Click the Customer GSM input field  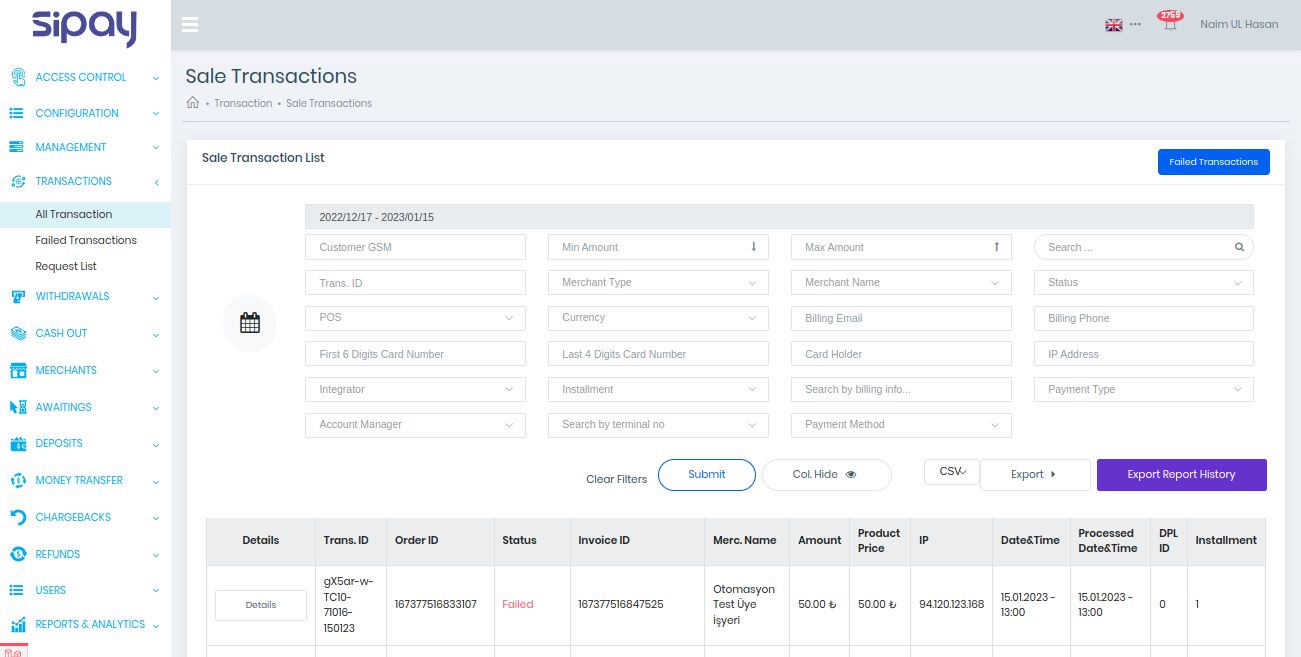tap(415, 247)
